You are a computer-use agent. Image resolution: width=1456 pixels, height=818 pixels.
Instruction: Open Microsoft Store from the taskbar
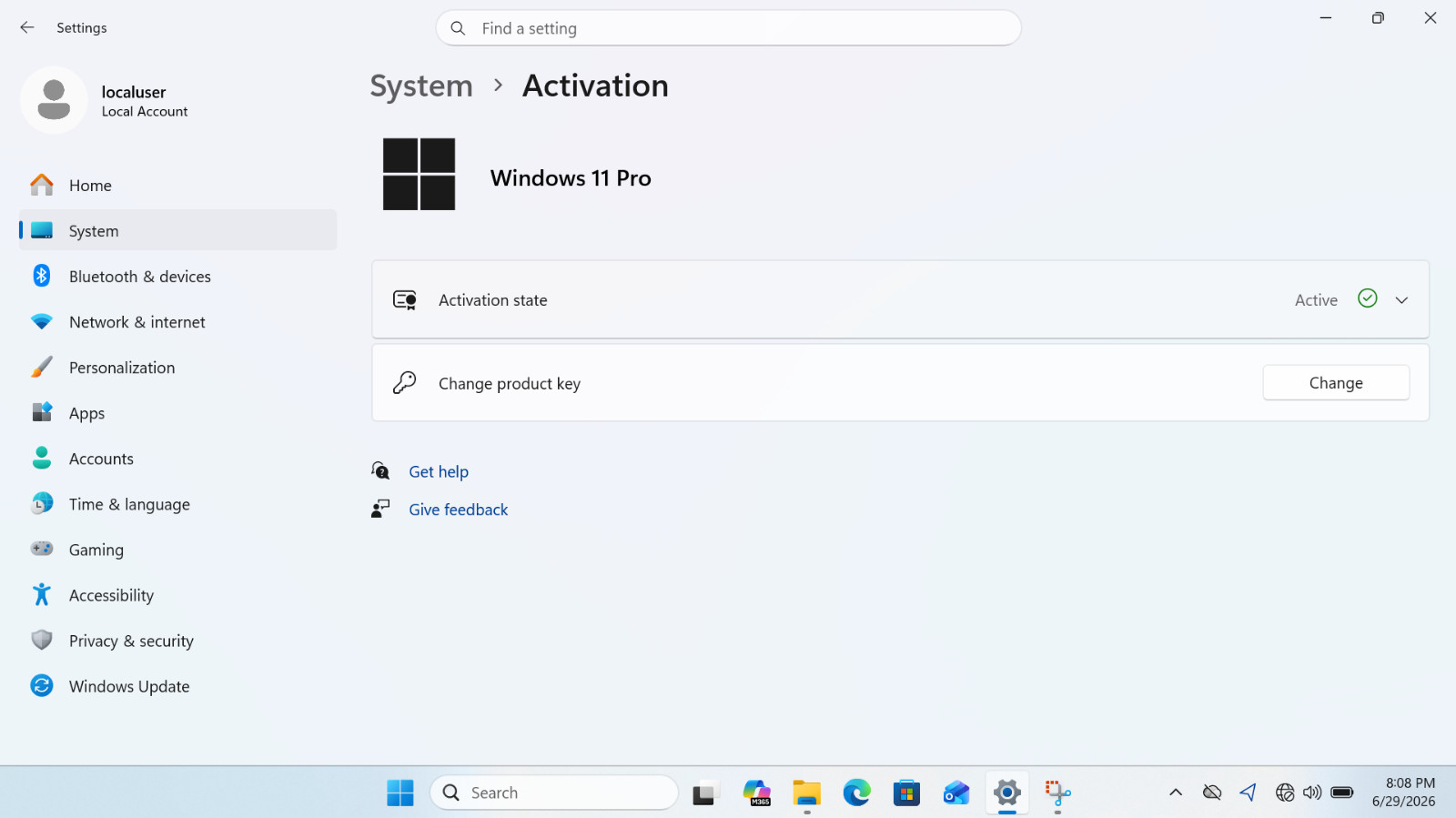click(906, 793)
